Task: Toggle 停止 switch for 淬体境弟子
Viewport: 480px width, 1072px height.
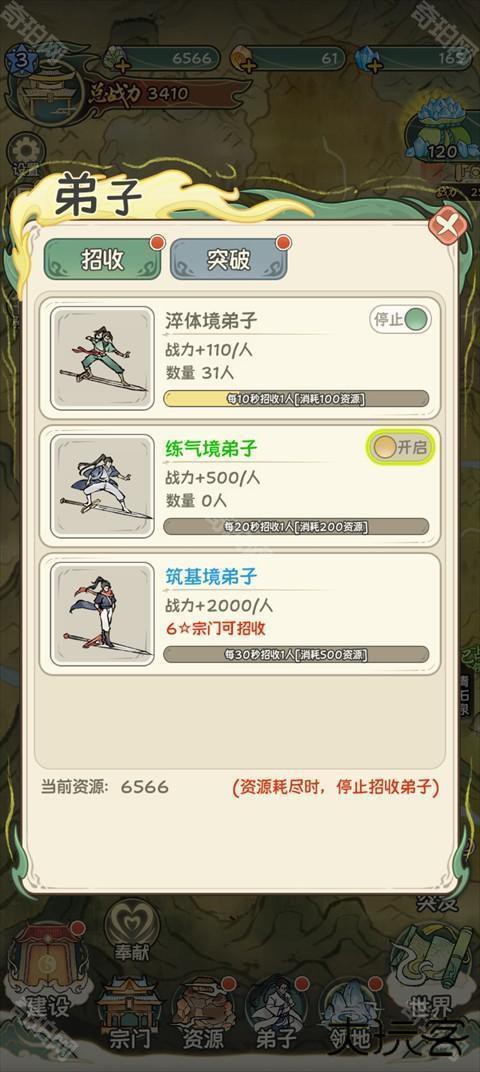Action: [x=401, y=319]
